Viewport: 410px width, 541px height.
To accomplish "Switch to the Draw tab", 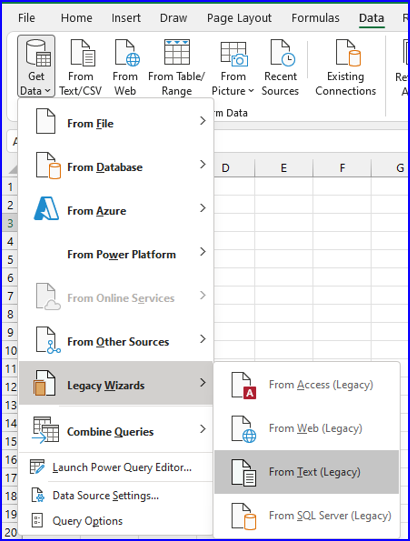I will tap(174, 18).
